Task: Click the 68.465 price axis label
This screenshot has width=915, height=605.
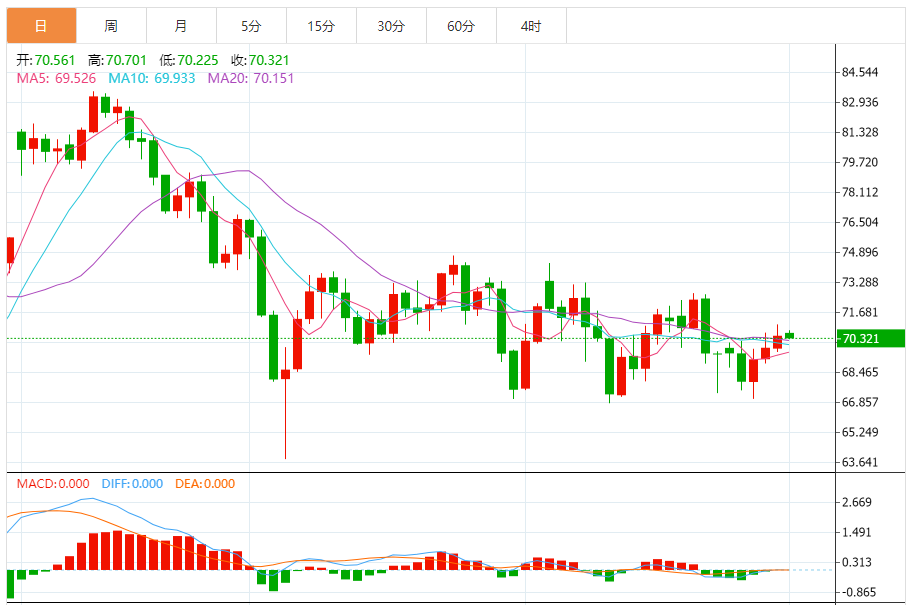Action: pyautogui.click(x=860, y=372)
